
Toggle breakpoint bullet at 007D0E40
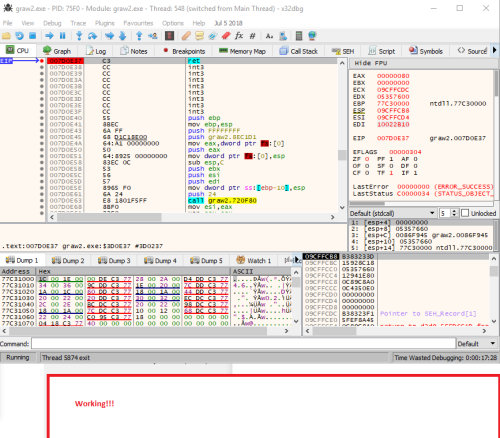coord(42,118)
